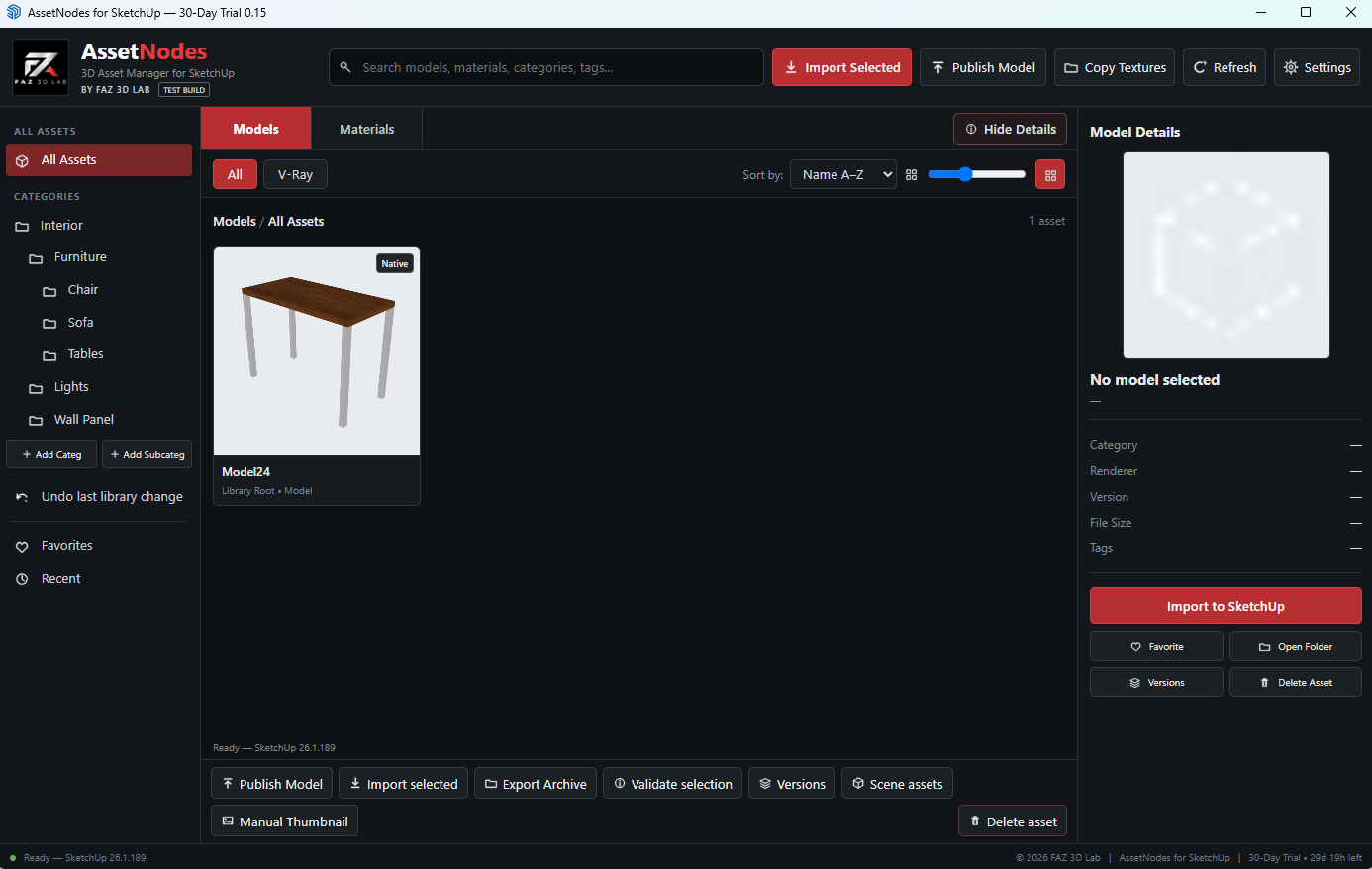1372x869 pixels.
Task: Click the Interior folder icon
Action: 22,227
